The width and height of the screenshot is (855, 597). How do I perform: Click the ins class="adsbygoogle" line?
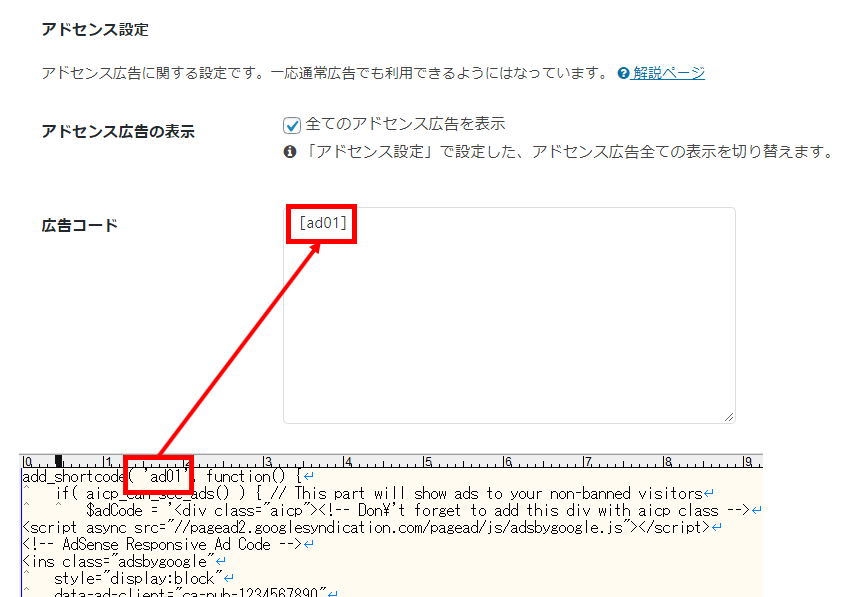click(124, 561)
